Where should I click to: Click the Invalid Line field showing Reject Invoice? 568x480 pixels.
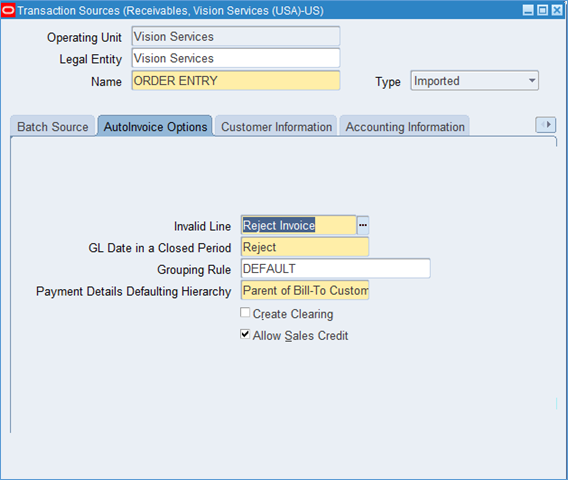click(298, 225)
